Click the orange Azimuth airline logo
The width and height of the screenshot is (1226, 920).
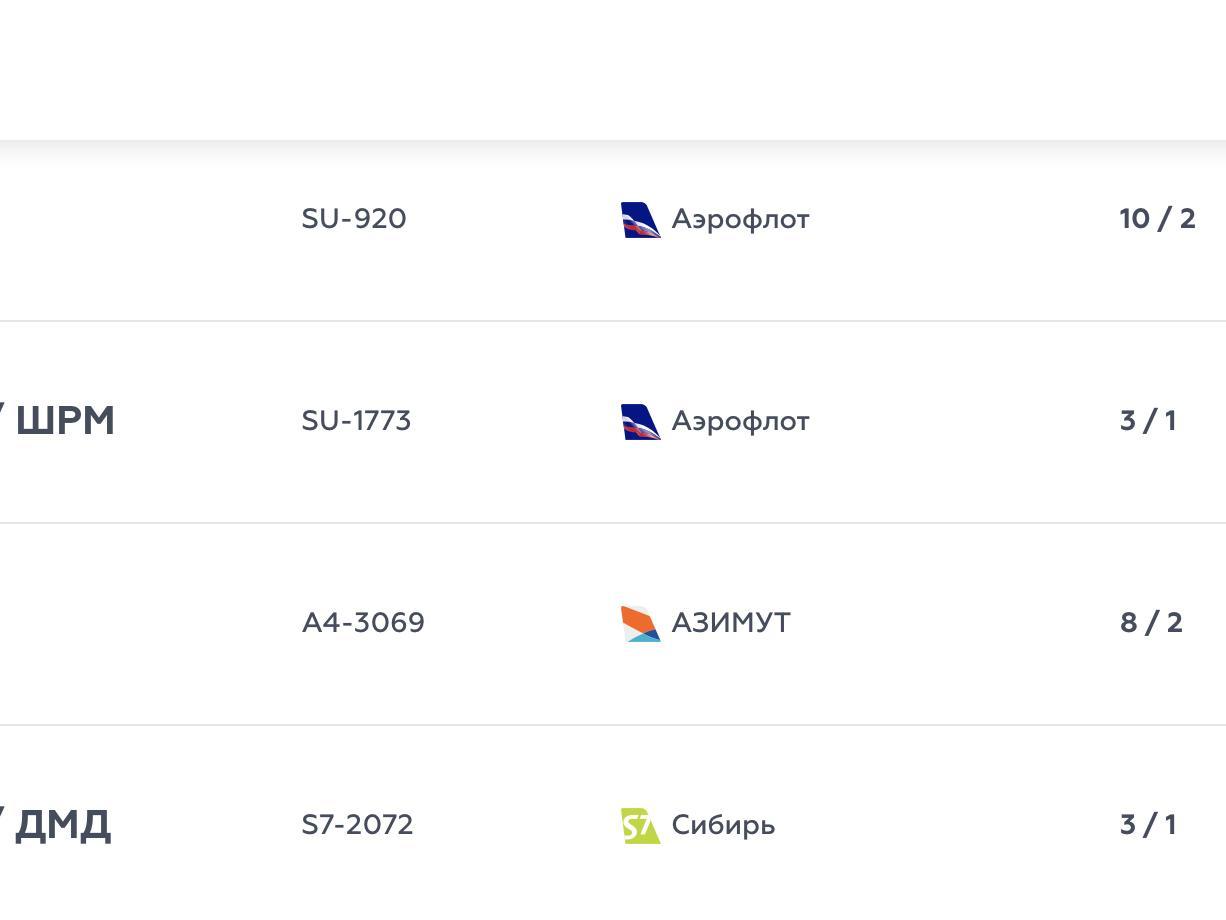coord(640,624)
